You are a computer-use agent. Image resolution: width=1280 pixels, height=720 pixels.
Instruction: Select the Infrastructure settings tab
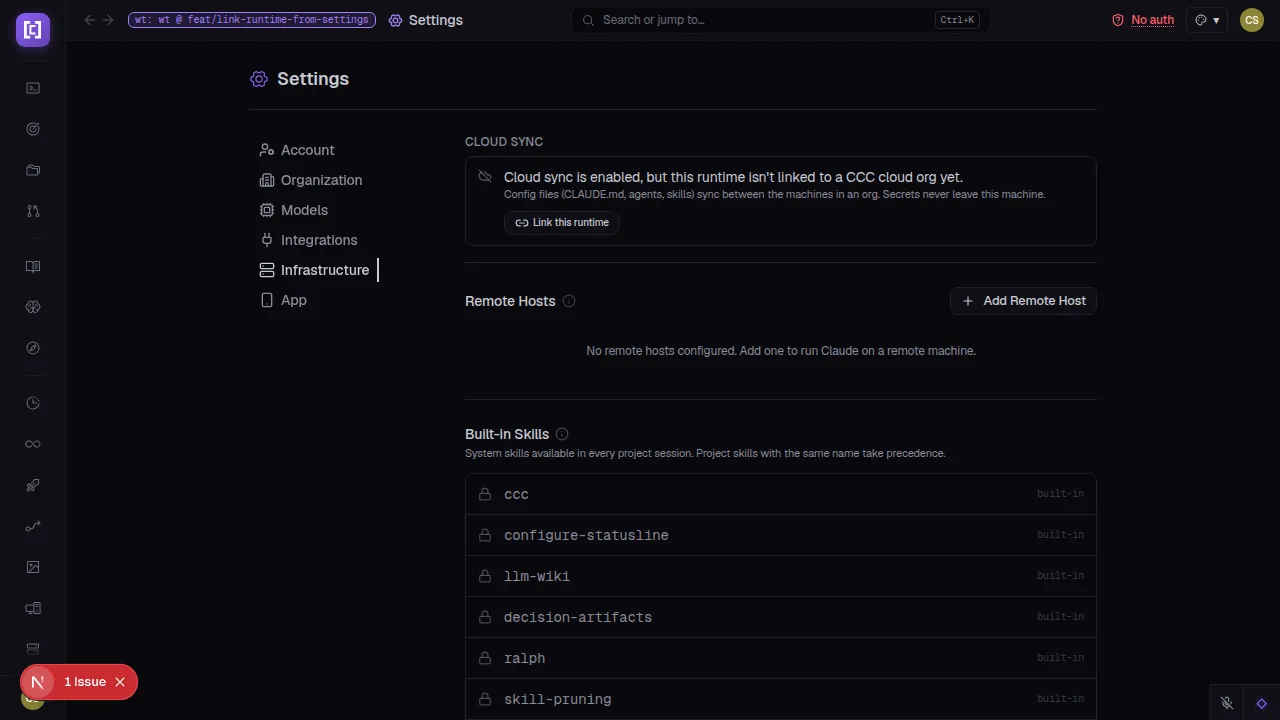pos(314,270)
